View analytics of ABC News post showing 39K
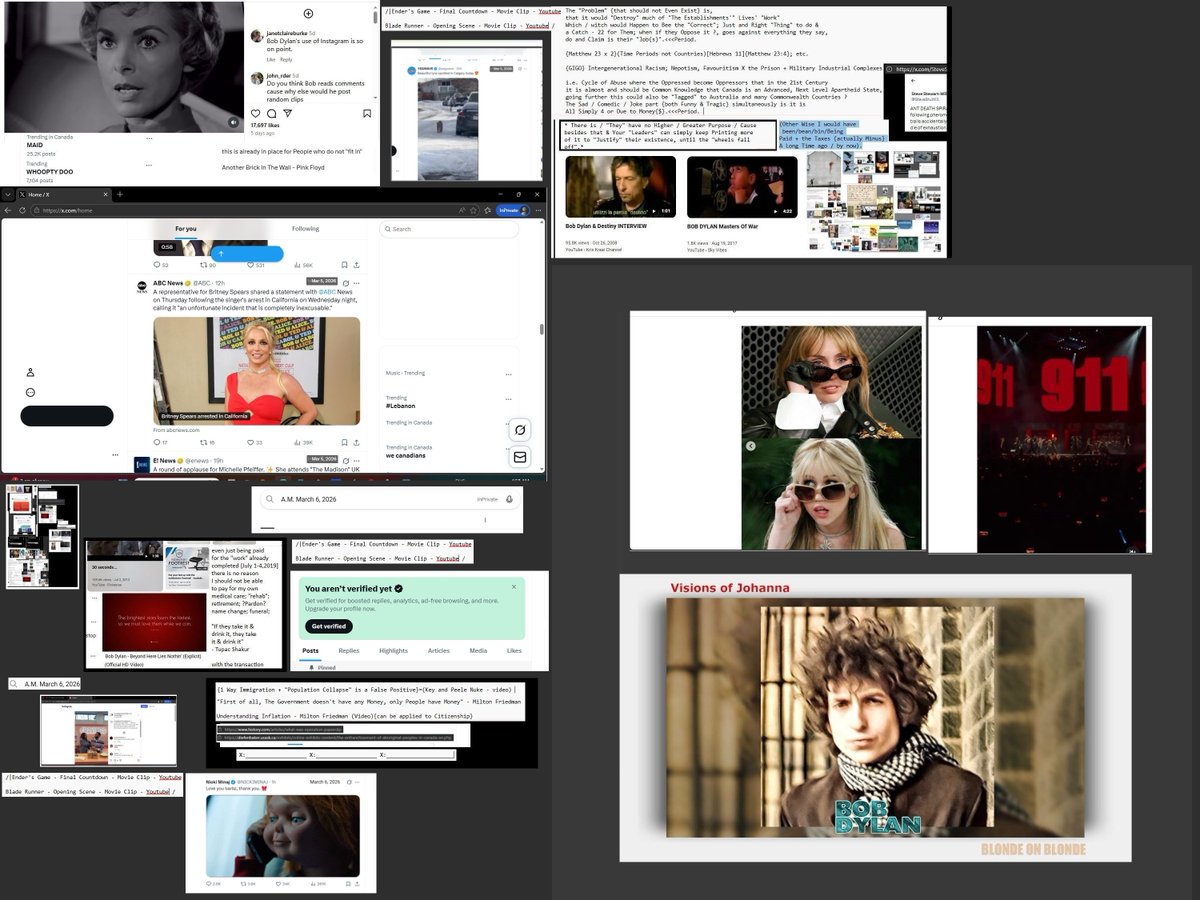1200x900 pixels. coord(305,442)
